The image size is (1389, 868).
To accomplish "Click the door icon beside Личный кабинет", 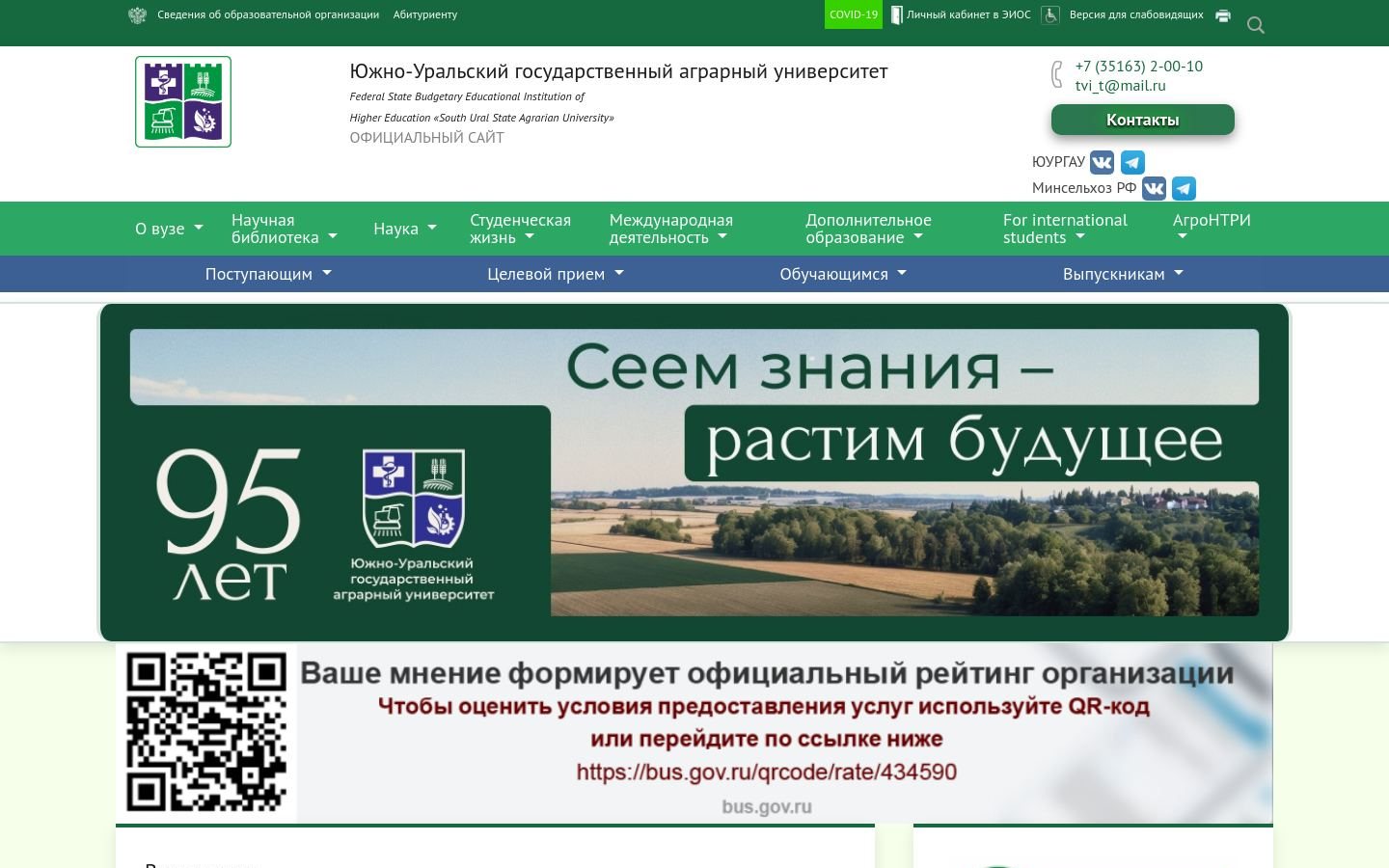I will 896,15.
